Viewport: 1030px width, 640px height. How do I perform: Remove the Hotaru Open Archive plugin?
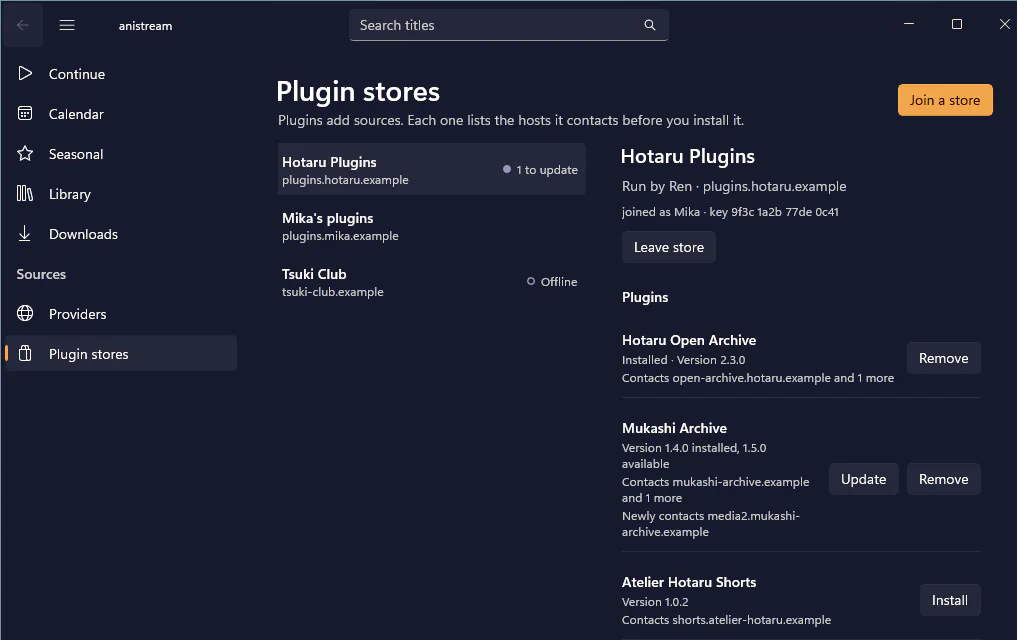pyautogui.click(x=943, y=358)
